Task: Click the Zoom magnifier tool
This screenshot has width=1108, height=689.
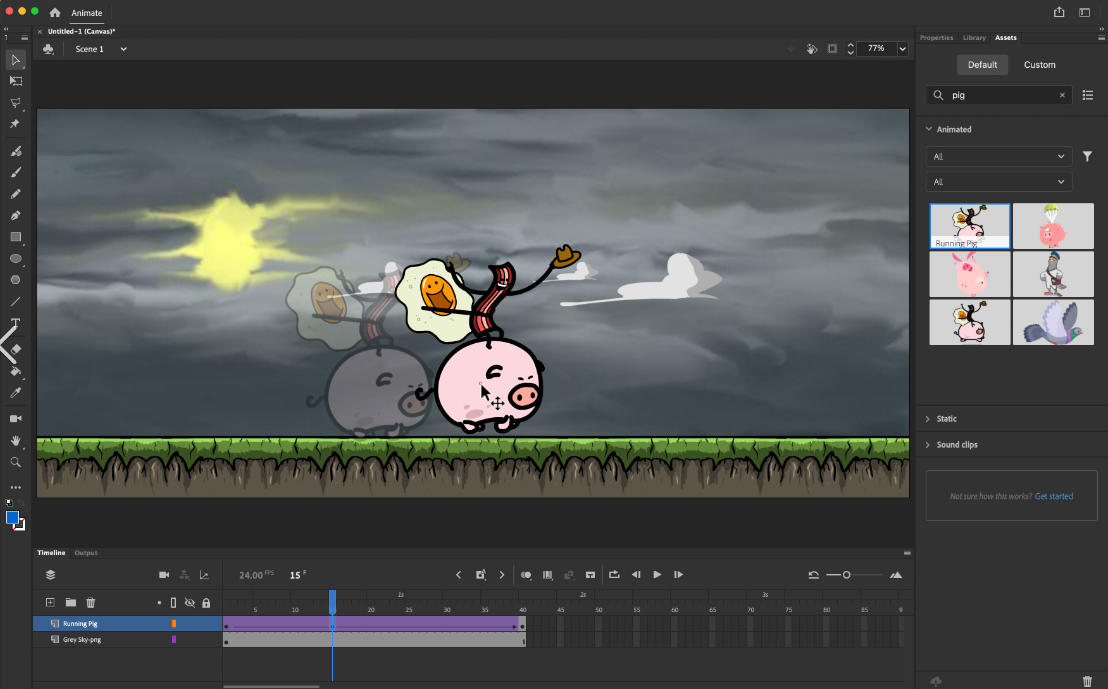Action: pyautogui.click(x=15, y=462)
